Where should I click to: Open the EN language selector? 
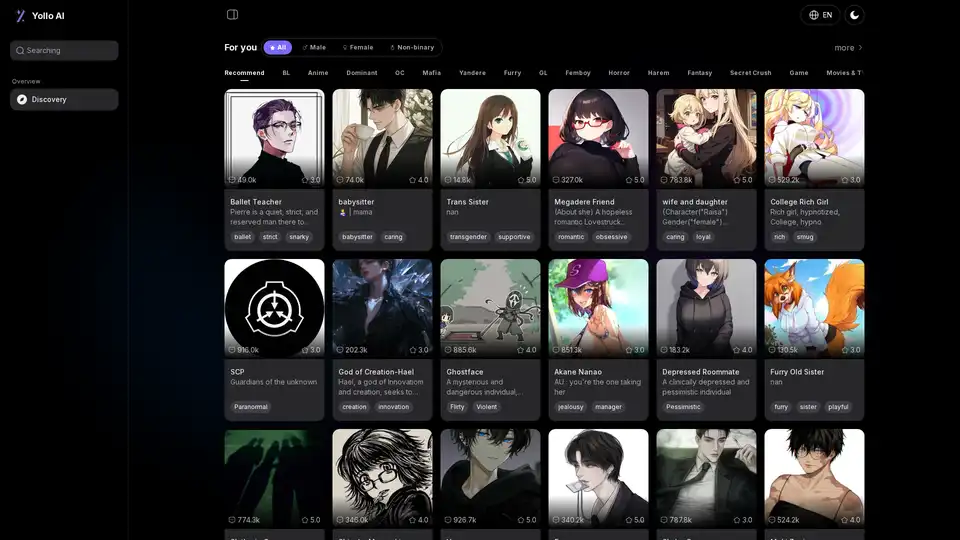[x=820, y=15]
